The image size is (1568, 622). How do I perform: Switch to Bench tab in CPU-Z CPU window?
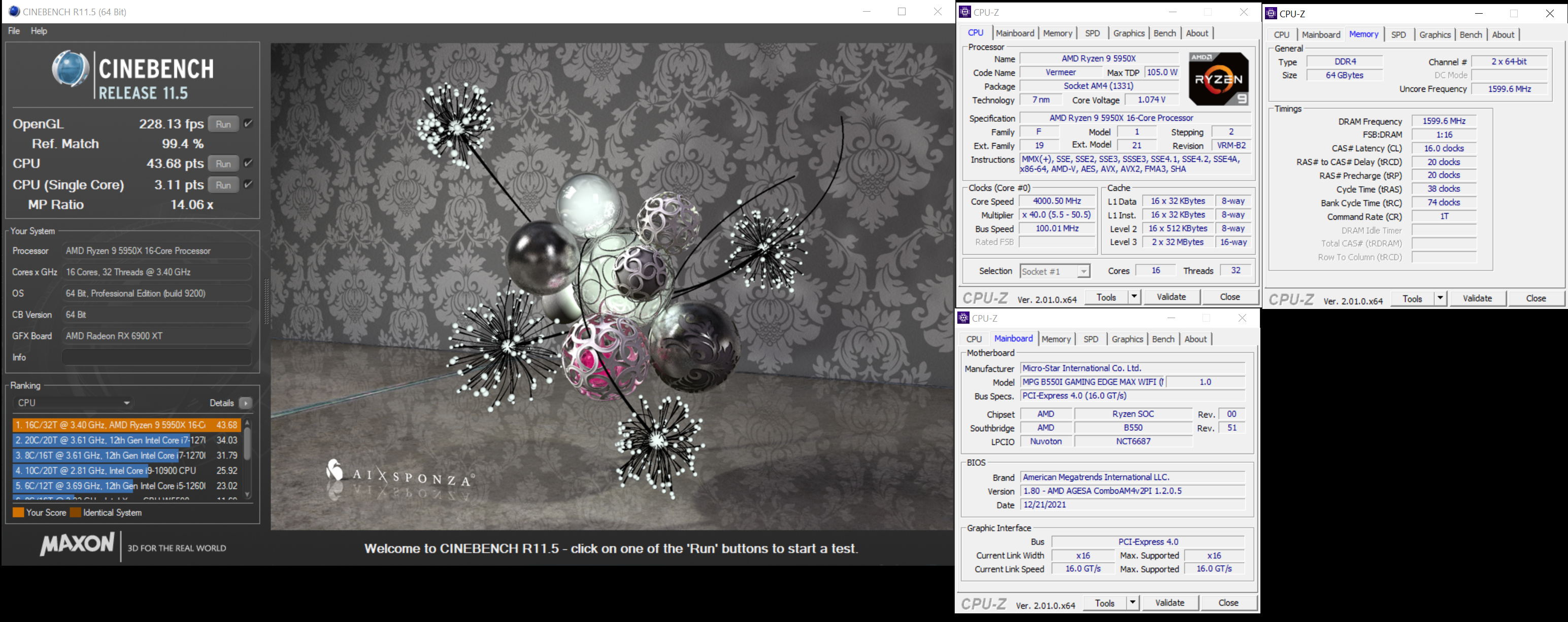1164,33
